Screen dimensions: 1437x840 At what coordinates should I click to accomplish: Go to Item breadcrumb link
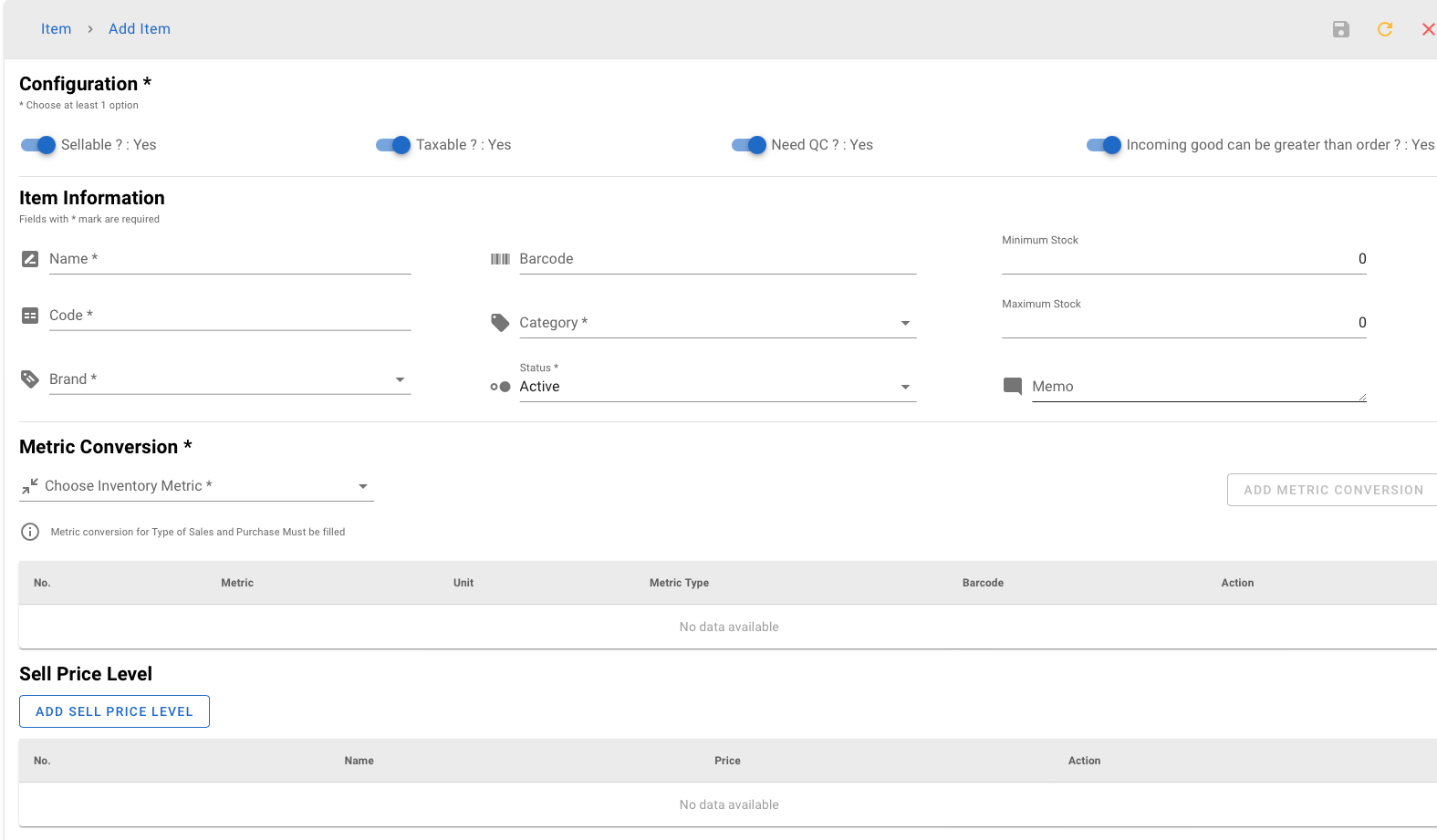pyautogui.click(x=56, y=29)
